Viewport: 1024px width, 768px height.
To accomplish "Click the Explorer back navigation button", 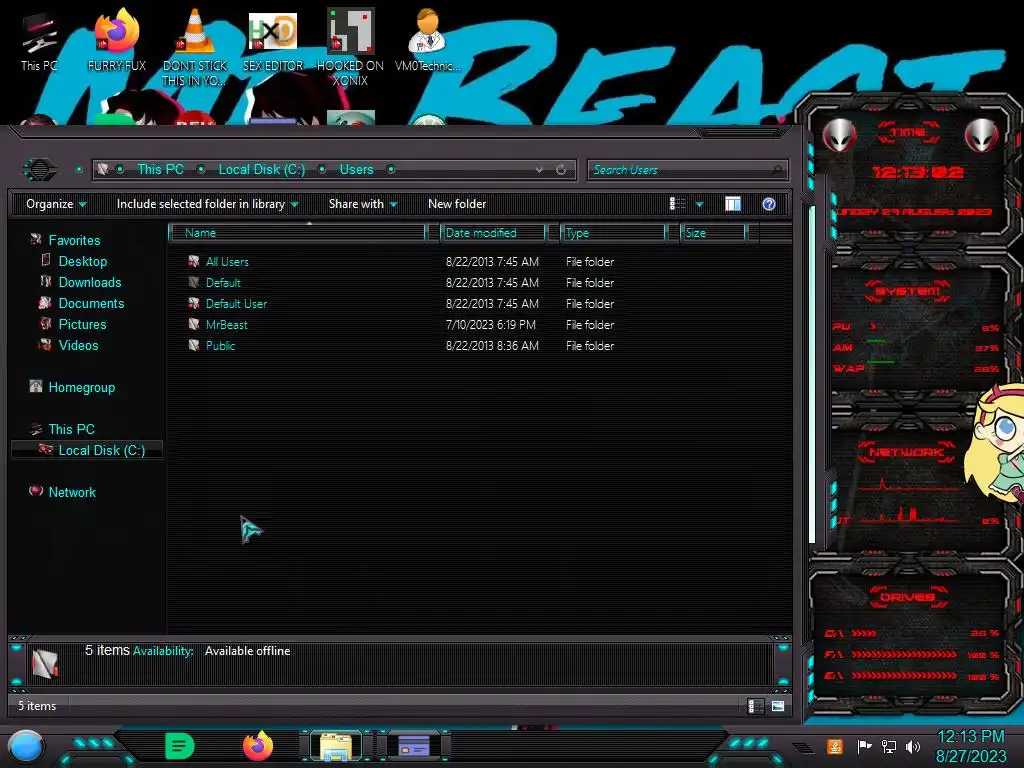I will point(40,170).
